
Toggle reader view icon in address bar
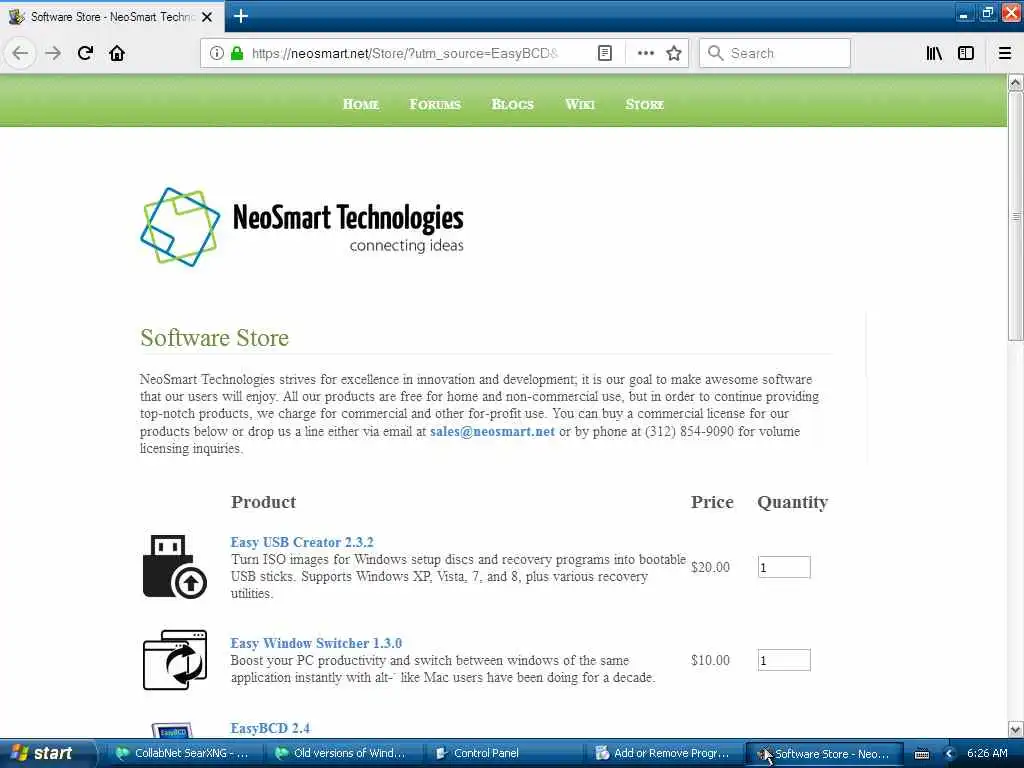pos(605,54)
